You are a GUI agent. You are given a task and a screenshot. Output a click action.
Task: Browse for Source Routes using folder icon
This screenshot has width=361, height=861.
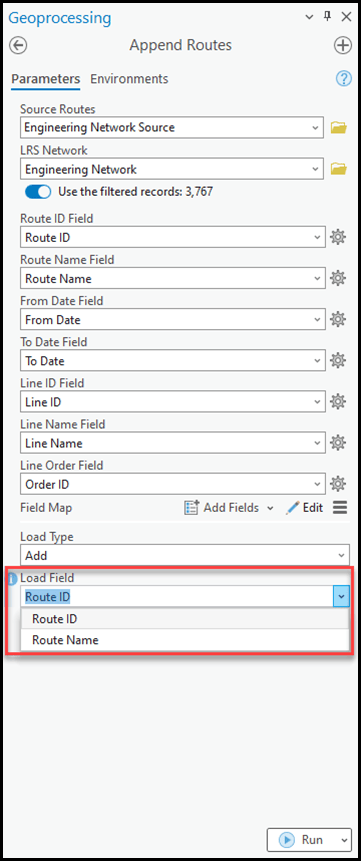click(339, 127)
